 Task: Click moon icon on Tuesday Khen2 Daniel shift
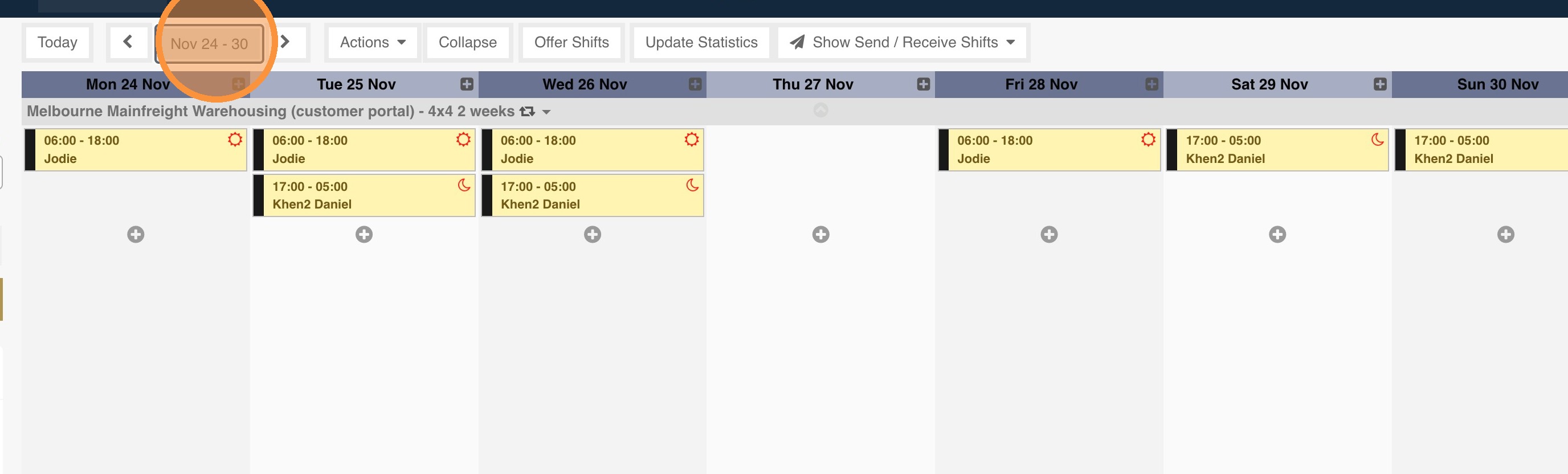464,185
